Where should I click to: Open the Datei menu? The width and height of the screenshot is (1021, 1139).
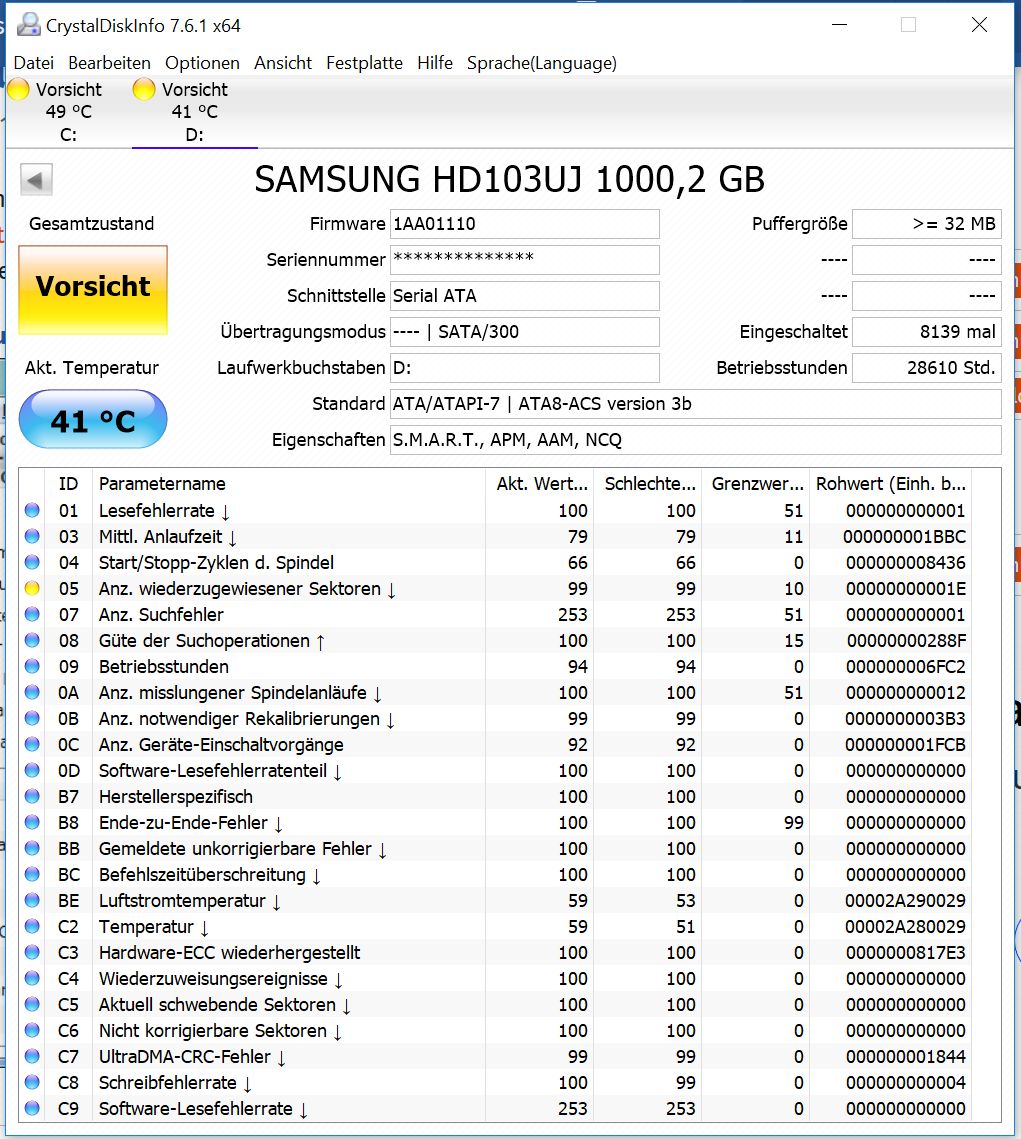[x=33, y=63]
